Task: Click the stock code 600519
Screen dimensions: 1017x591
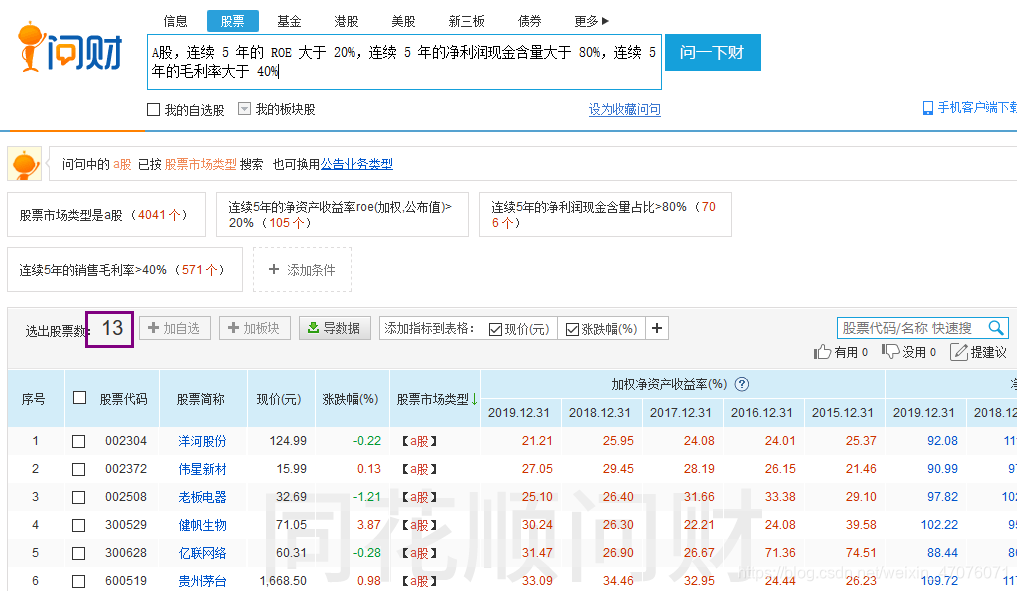Action: (126, 581)
